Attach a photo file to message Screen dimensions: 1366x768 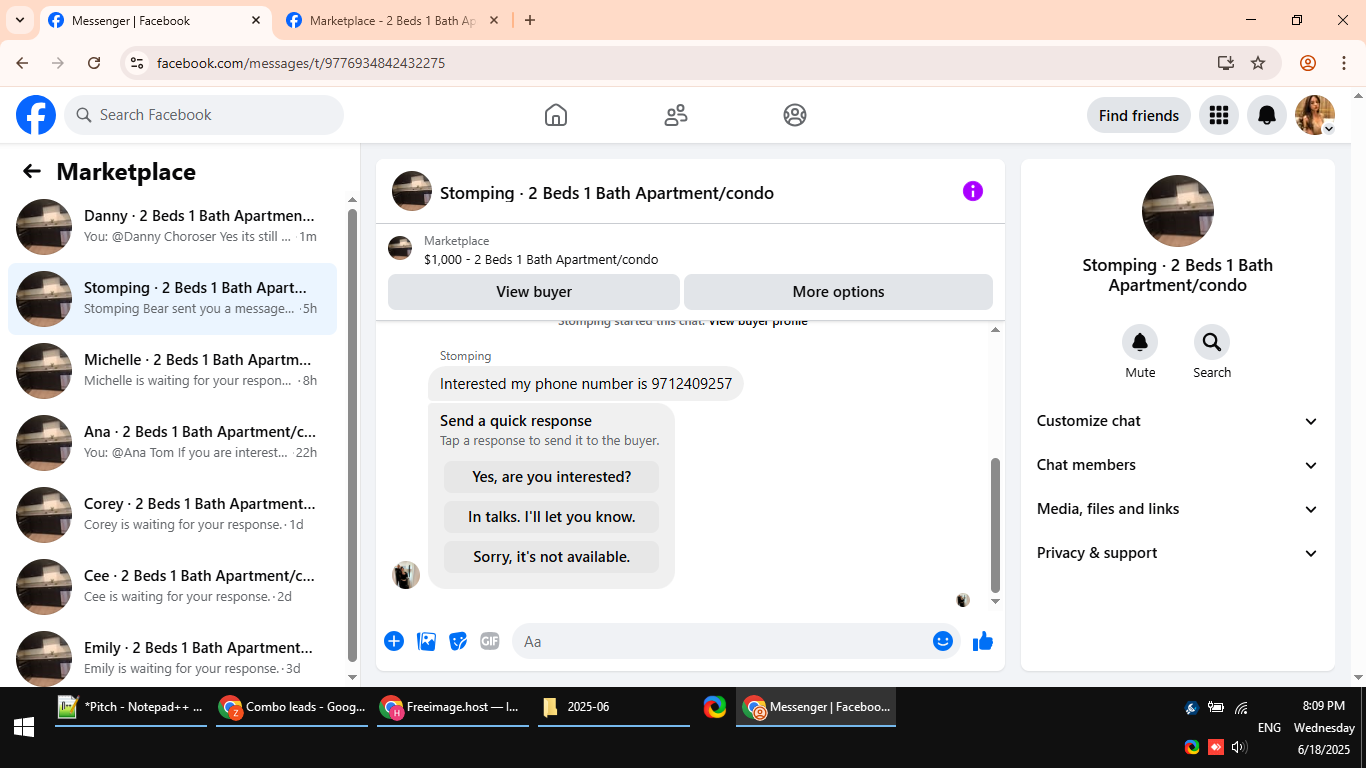tap(426, 641)
